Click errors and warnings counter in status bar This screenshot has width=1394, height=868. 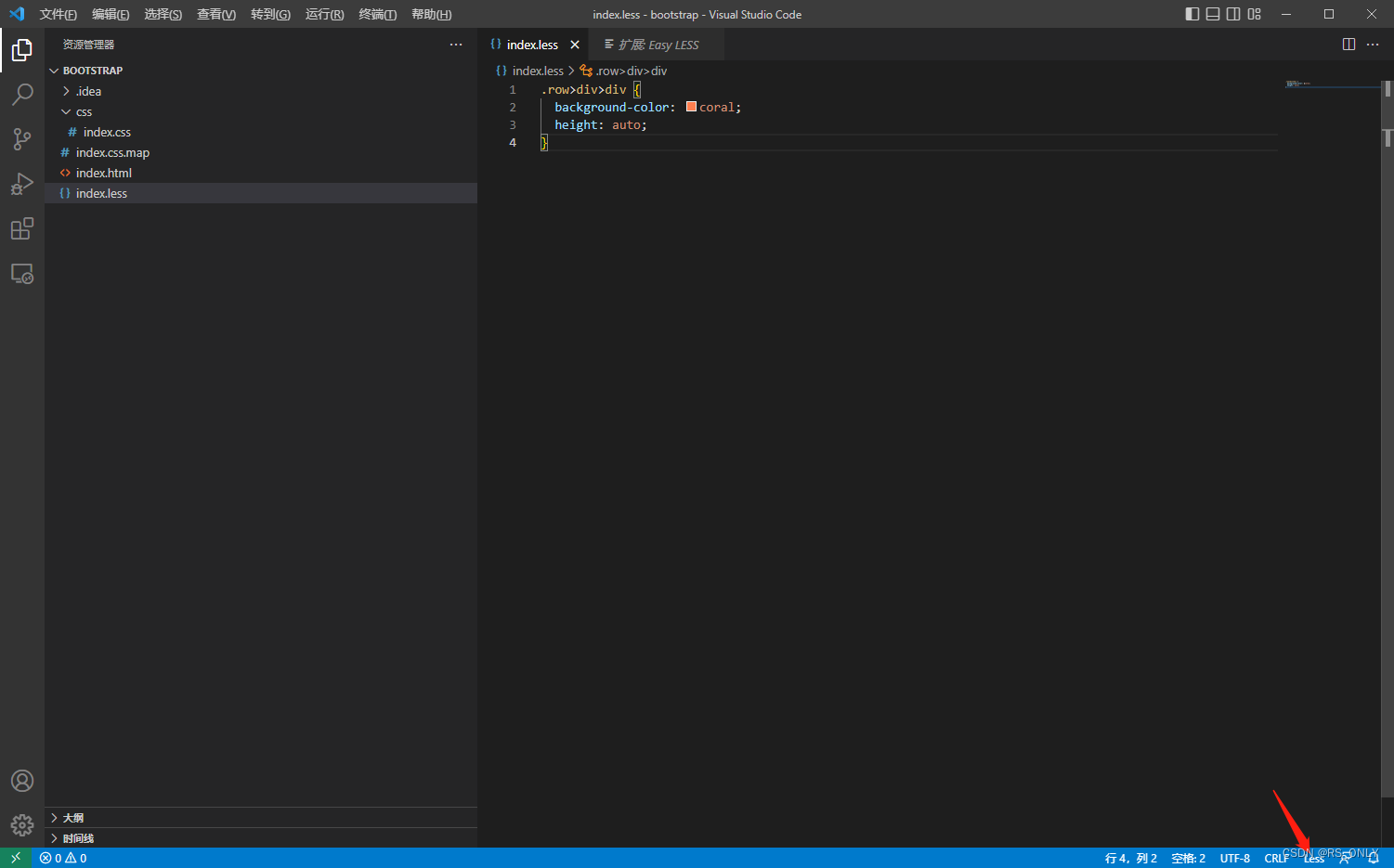coord(63,857)
